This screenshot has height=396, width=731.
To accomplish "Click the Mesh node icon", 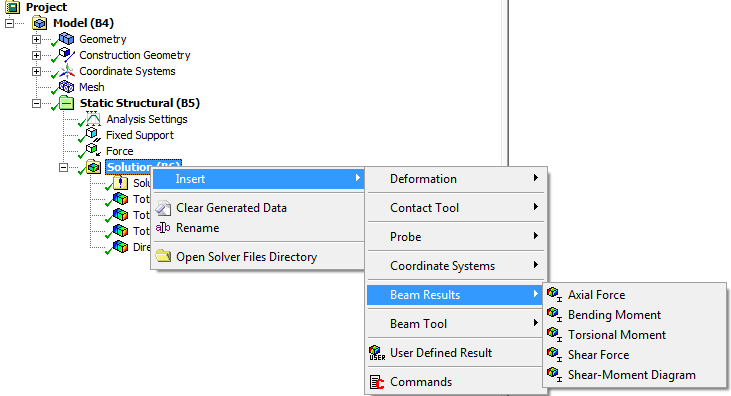I will click(66, 87).
